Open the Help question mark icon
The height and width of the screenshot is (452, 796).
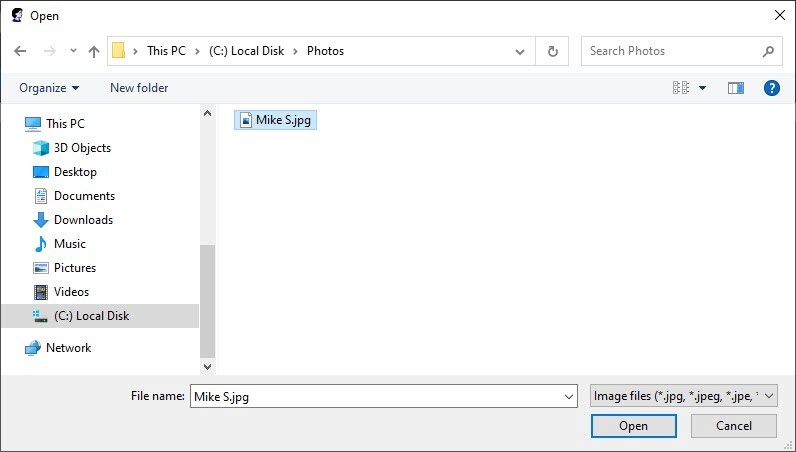click(x=771, y=88)
